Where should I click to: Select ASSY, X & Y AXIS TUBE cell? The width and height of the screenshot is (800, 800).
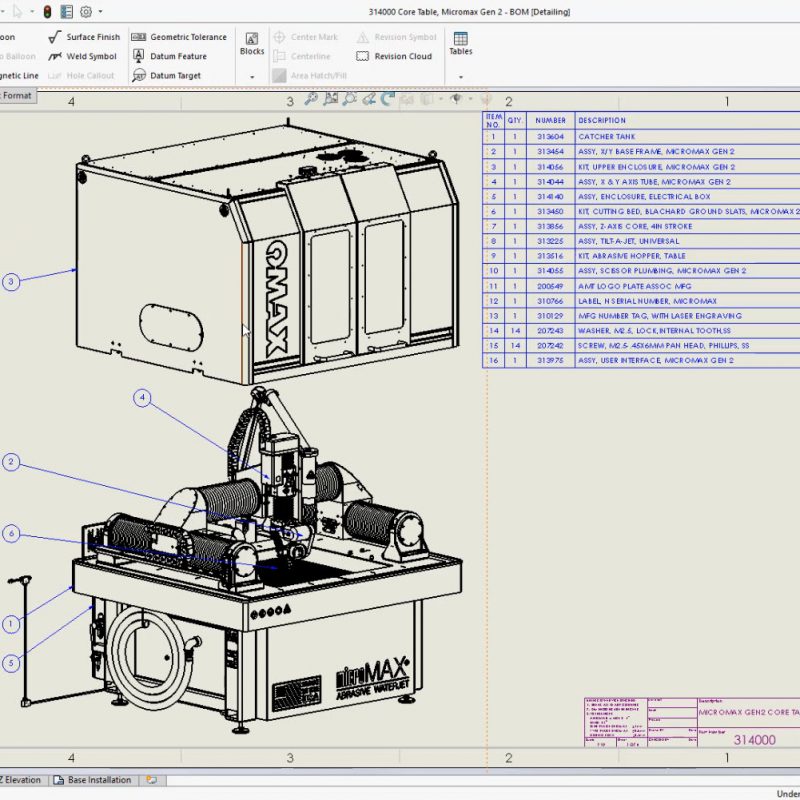coord(687,182)
